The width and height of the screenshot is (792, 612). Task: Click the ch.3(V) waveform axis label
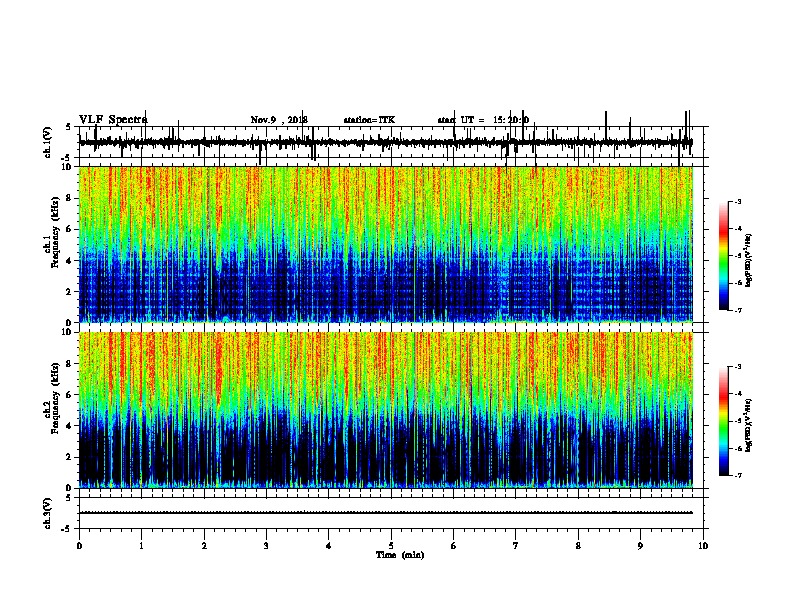(x=48, y=513)
